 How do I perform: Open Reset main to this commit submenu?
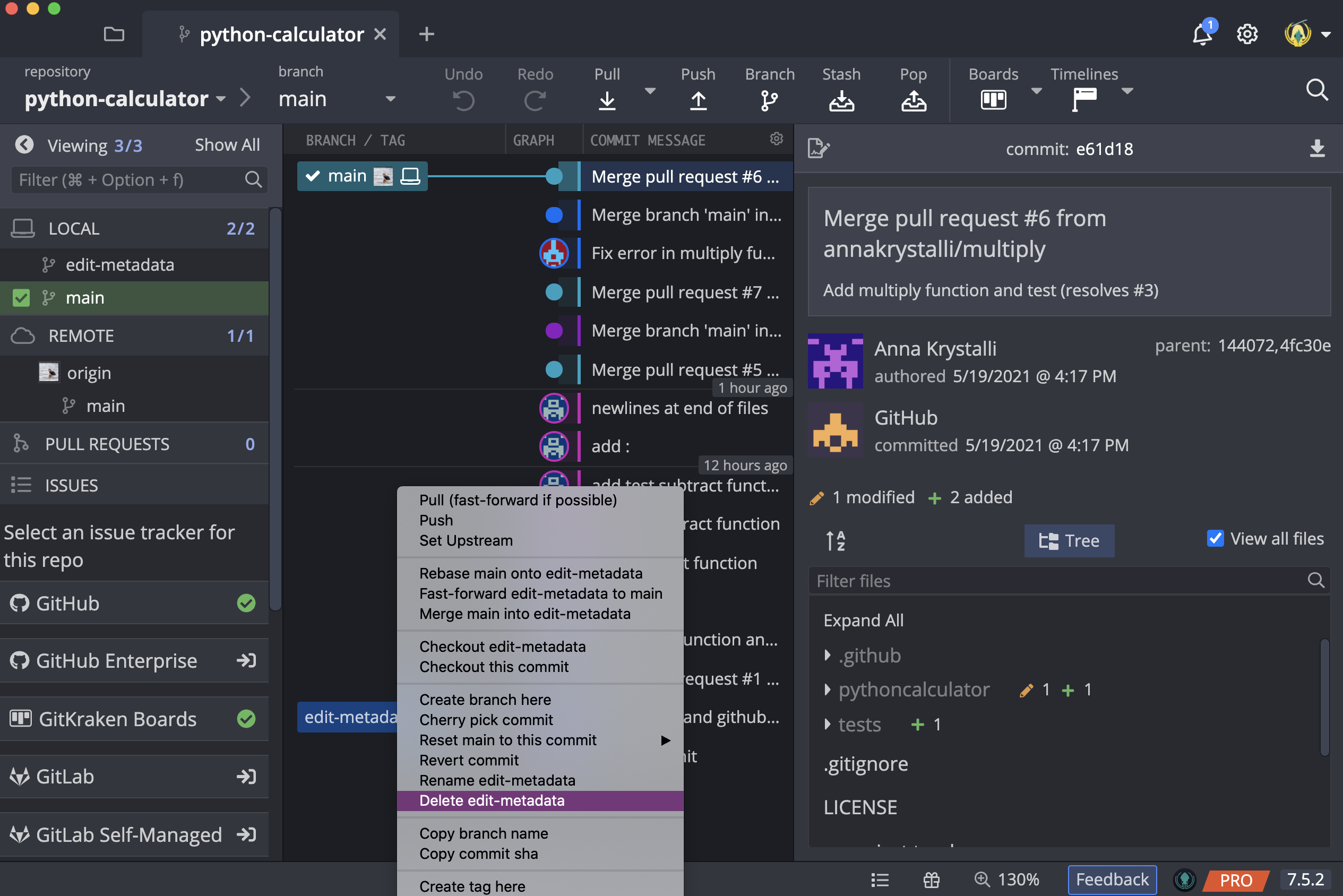[x=540, y=740]
